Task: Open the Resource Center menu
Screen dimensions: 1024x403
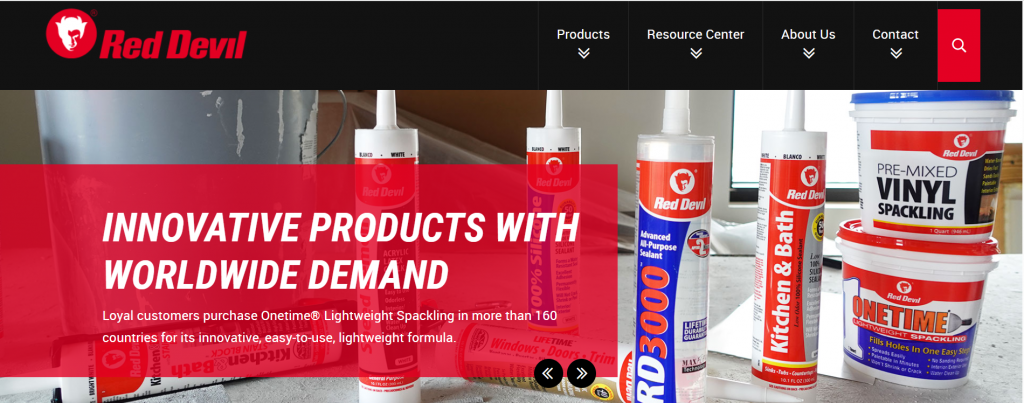Action: 696,35
